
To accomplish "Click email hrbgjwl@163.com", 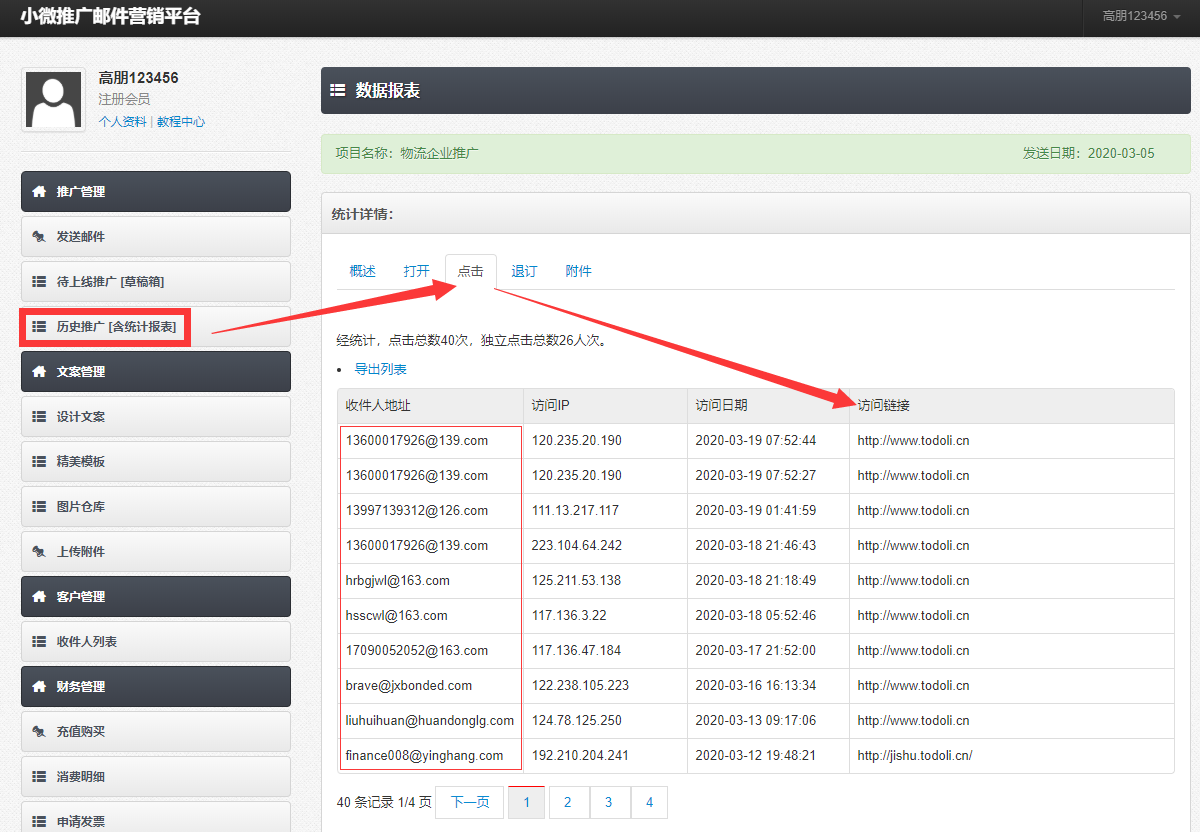I will click(x=398, y=581).
